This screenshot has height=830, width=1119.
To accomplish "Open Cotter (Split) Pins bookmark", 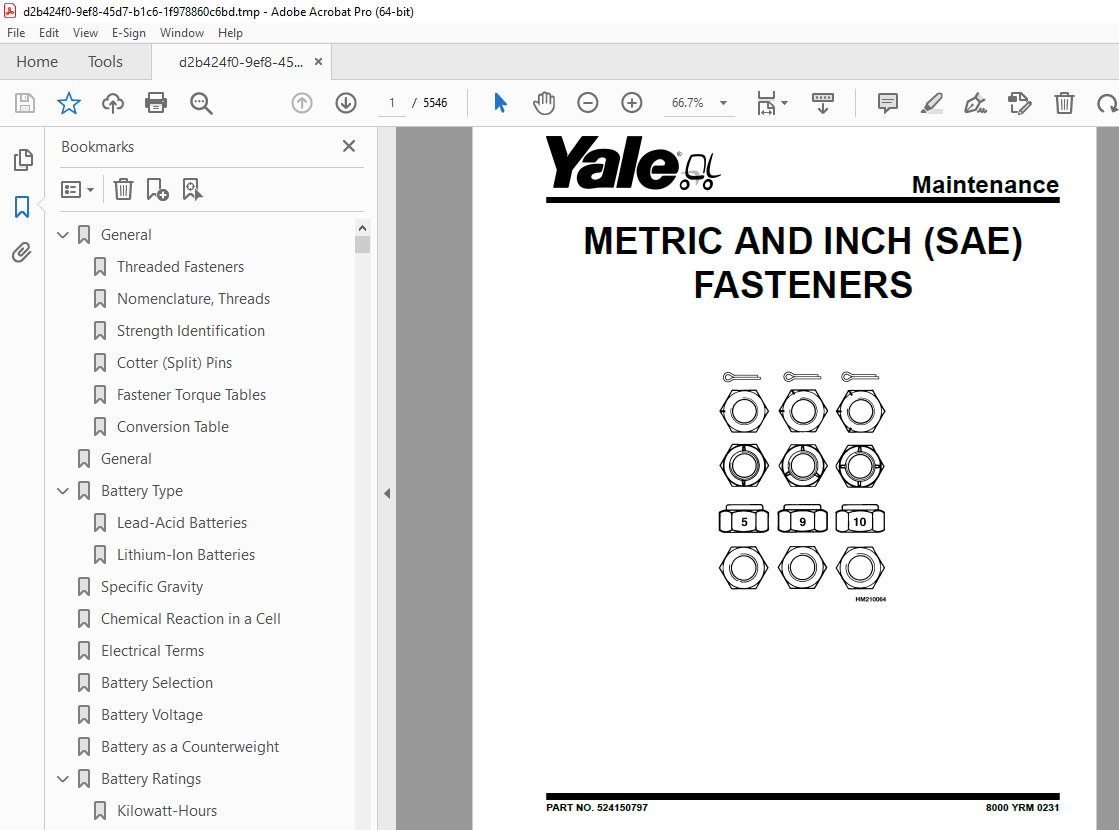I will (174, 363).
